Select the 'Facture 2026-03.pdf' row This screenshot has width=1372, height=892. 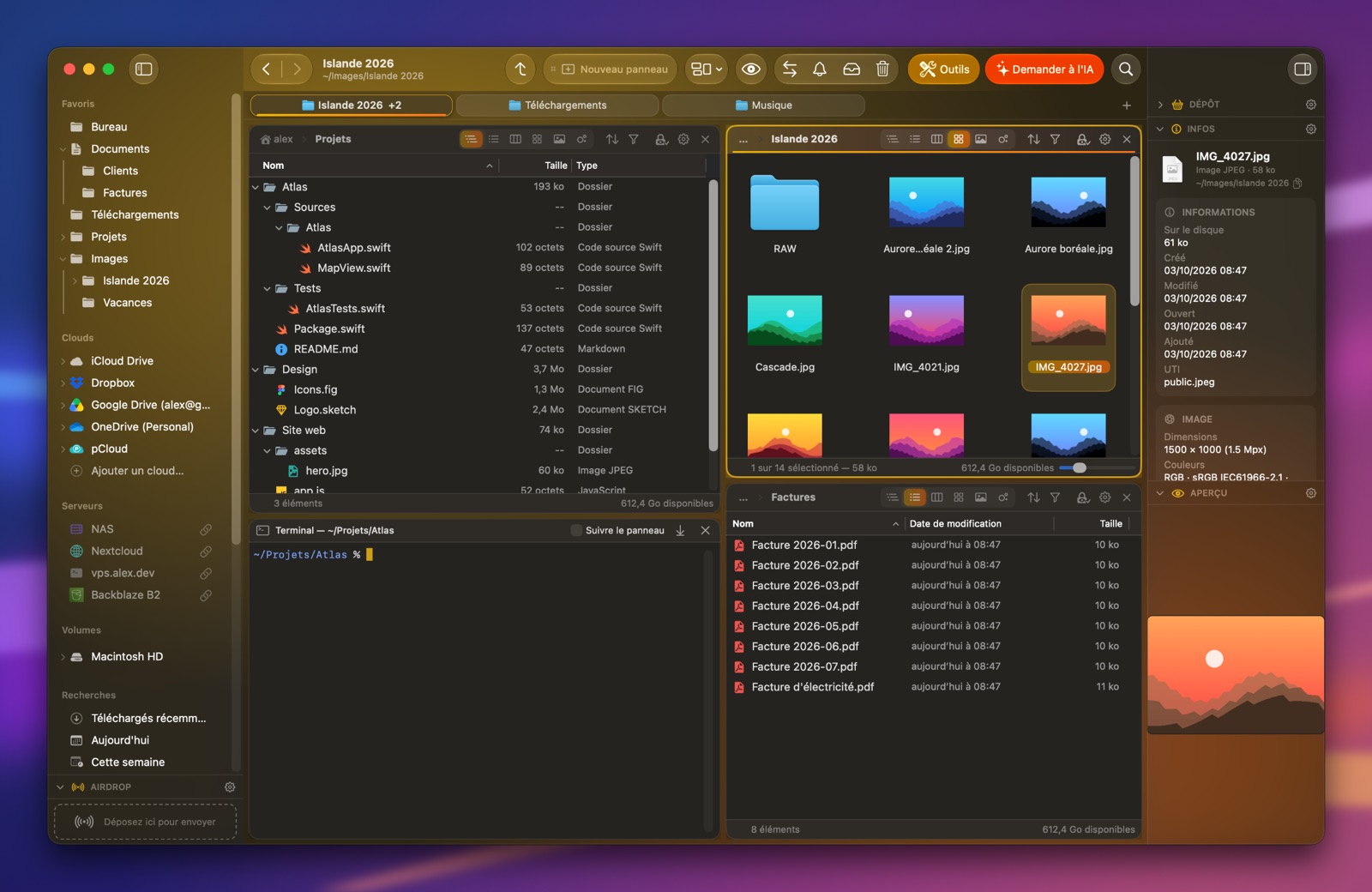click(933, 586)
